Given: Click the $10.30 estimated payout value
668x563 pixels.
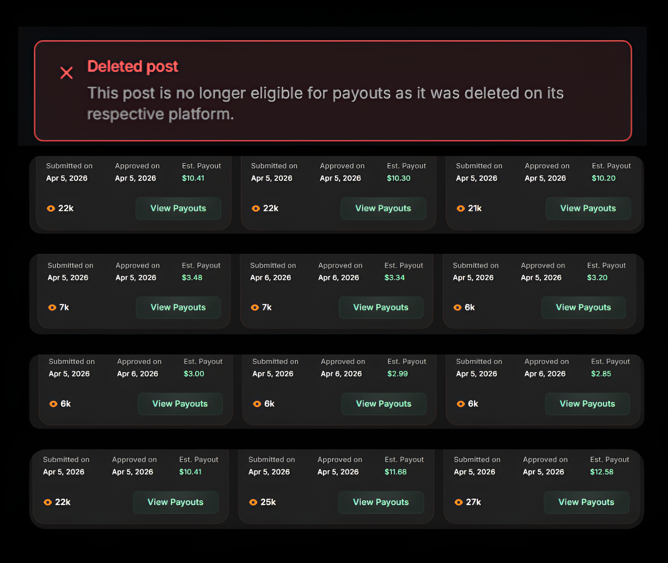Looking at the screenshot, I should pyautogui.click(x=398, y=178).
